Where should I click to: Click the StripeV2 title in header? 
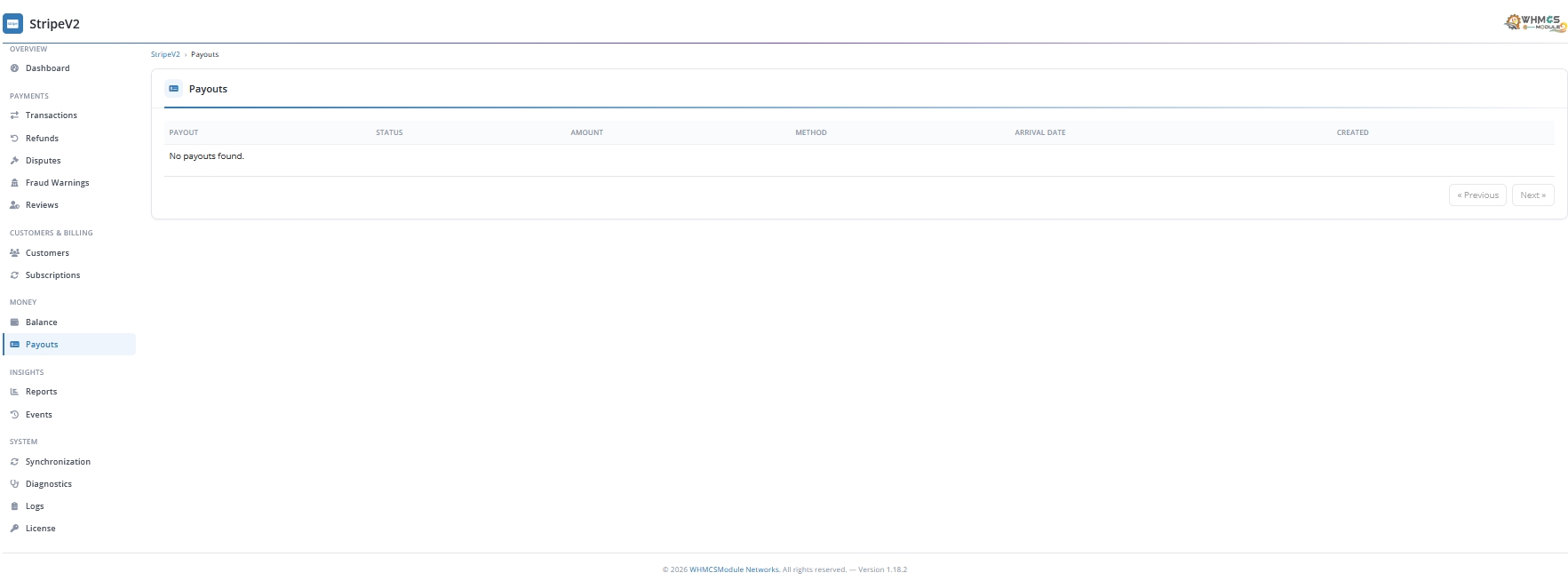tap(54, 24)
